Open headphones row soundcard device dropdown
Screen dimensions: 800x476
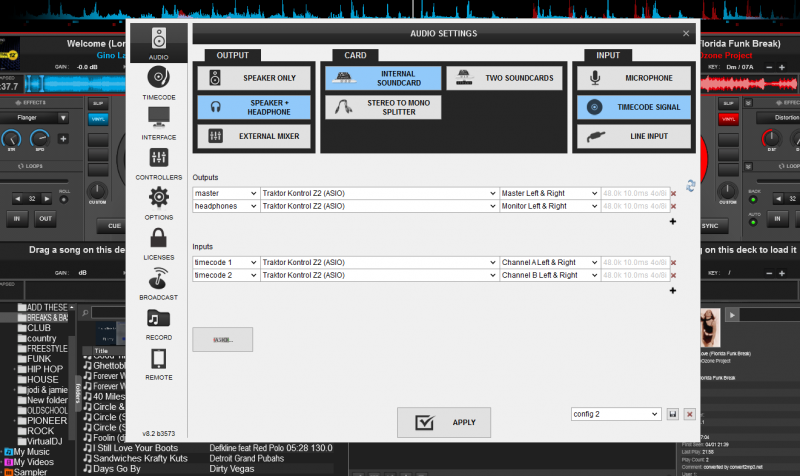(x=379, y=206)
